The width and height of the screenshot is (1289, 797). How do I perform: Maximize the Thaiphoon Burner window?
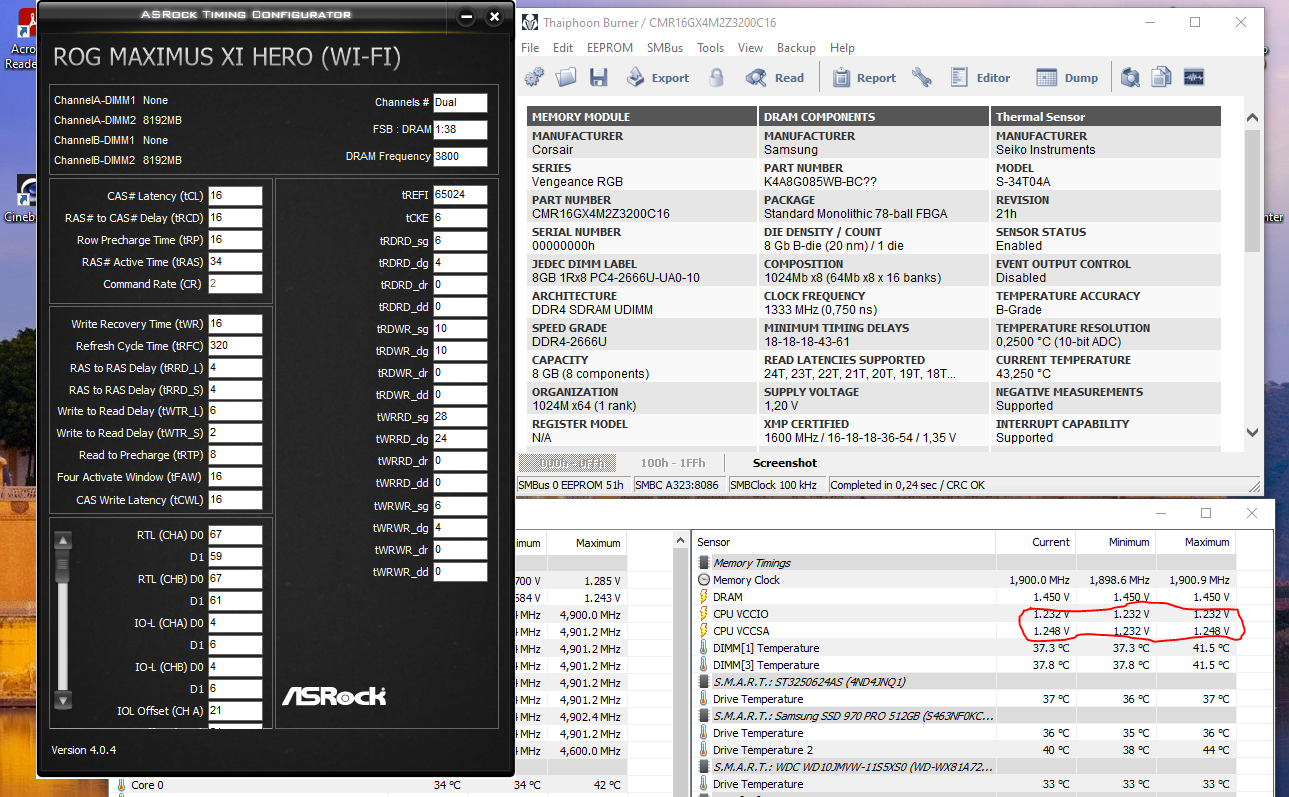click(x=1196, y=22)
